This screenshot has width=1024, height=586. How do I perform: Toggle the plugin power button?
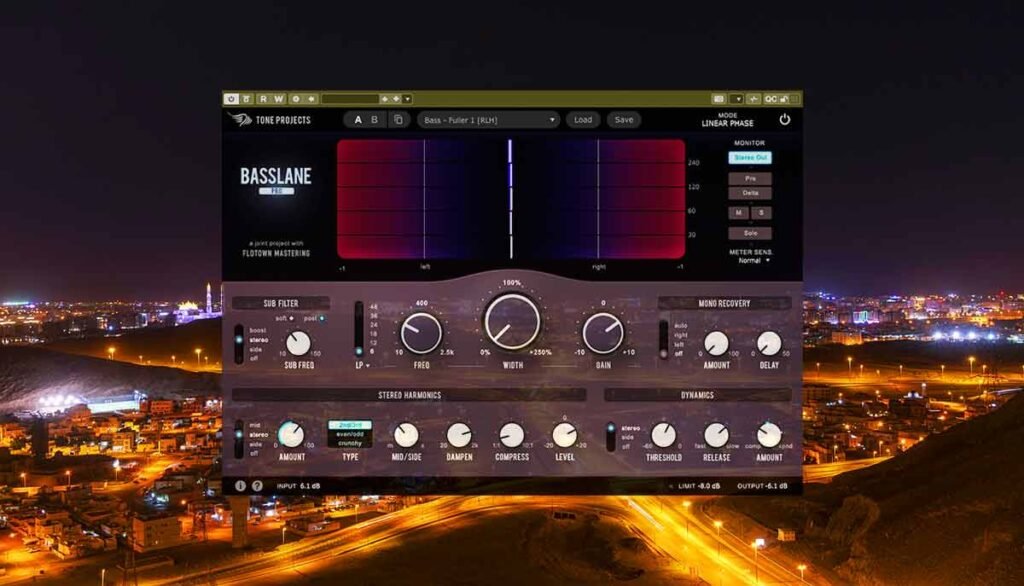click(x=784, y=120)
